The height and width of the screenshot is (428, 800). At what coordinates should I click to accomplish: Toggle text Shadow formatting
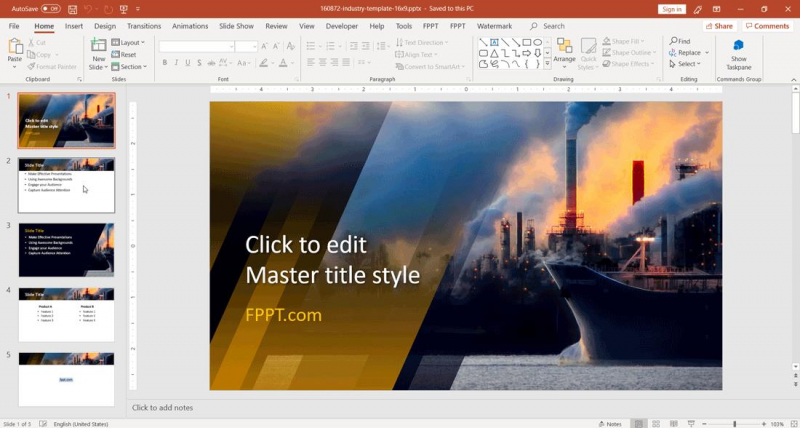tap(199, 63)
